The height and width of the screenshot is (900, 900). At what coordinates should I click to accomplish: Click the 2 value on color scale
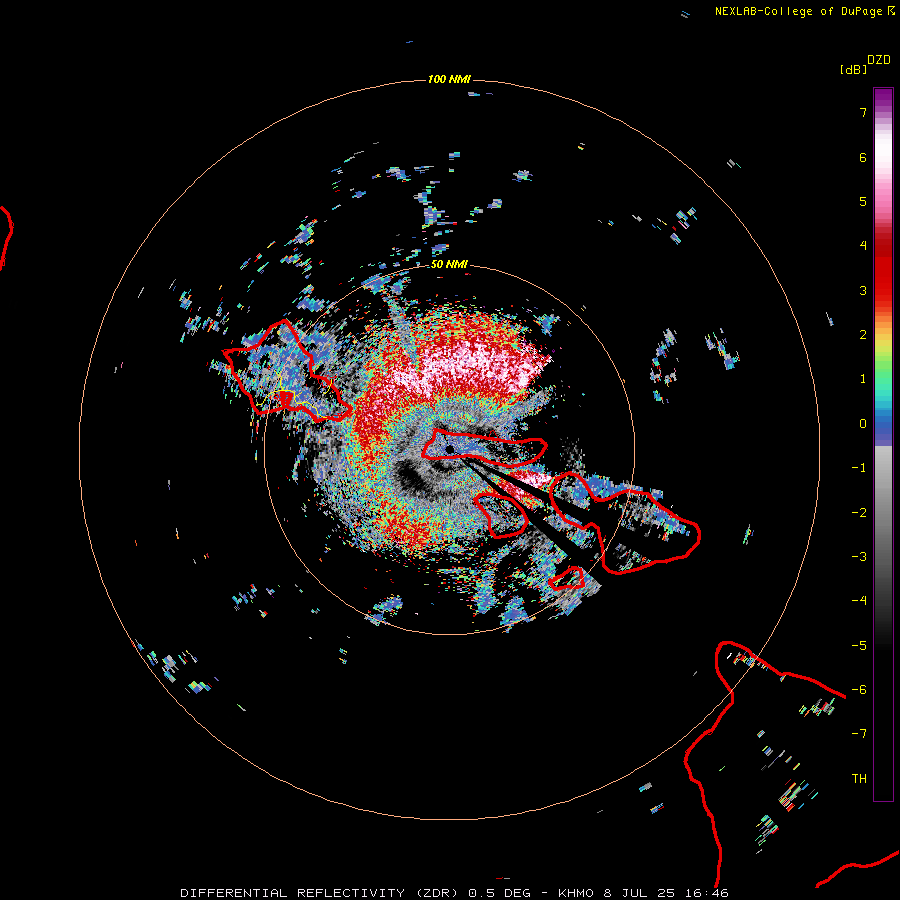(x=863, y=335)
